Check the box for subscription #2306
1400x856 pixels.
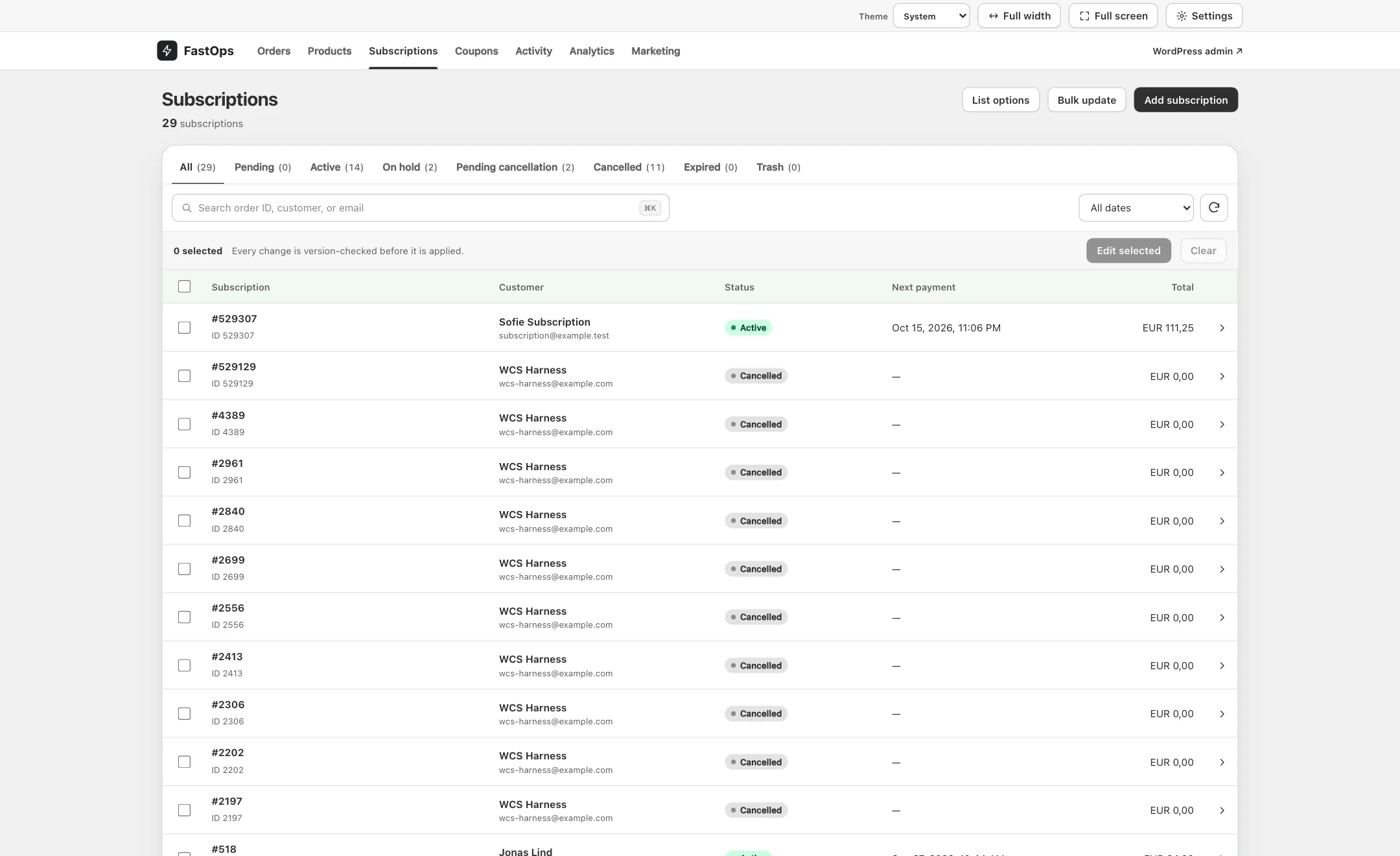pos(184,714)
